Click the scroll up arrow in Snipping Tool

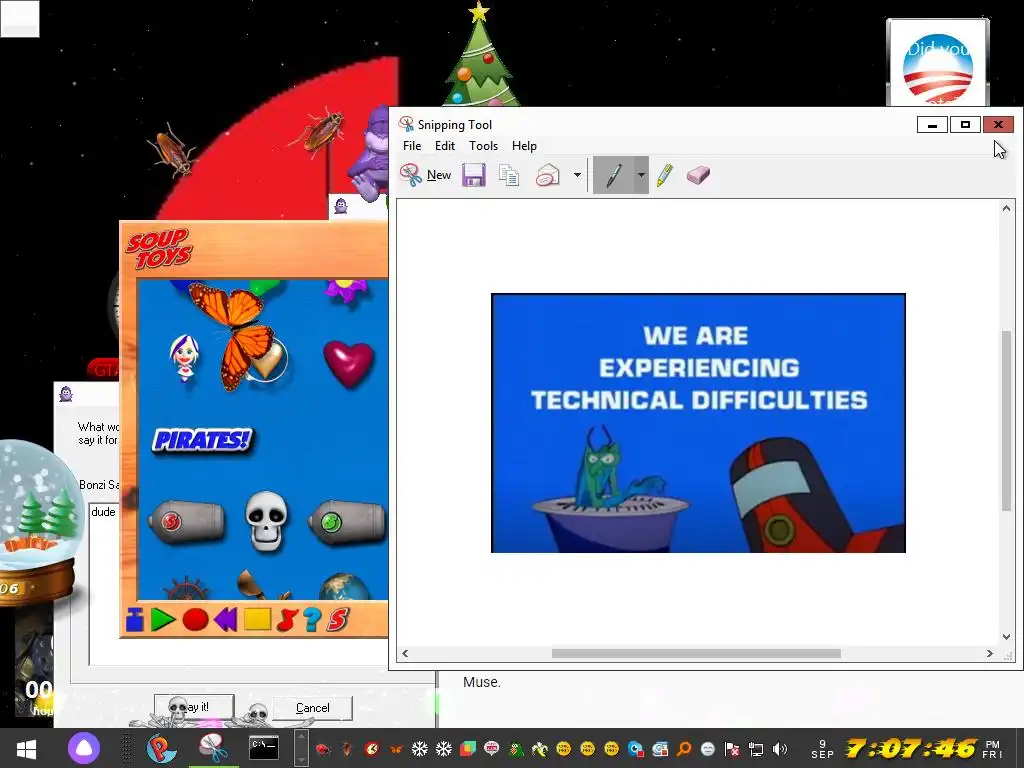click(x=1006, y=208)
